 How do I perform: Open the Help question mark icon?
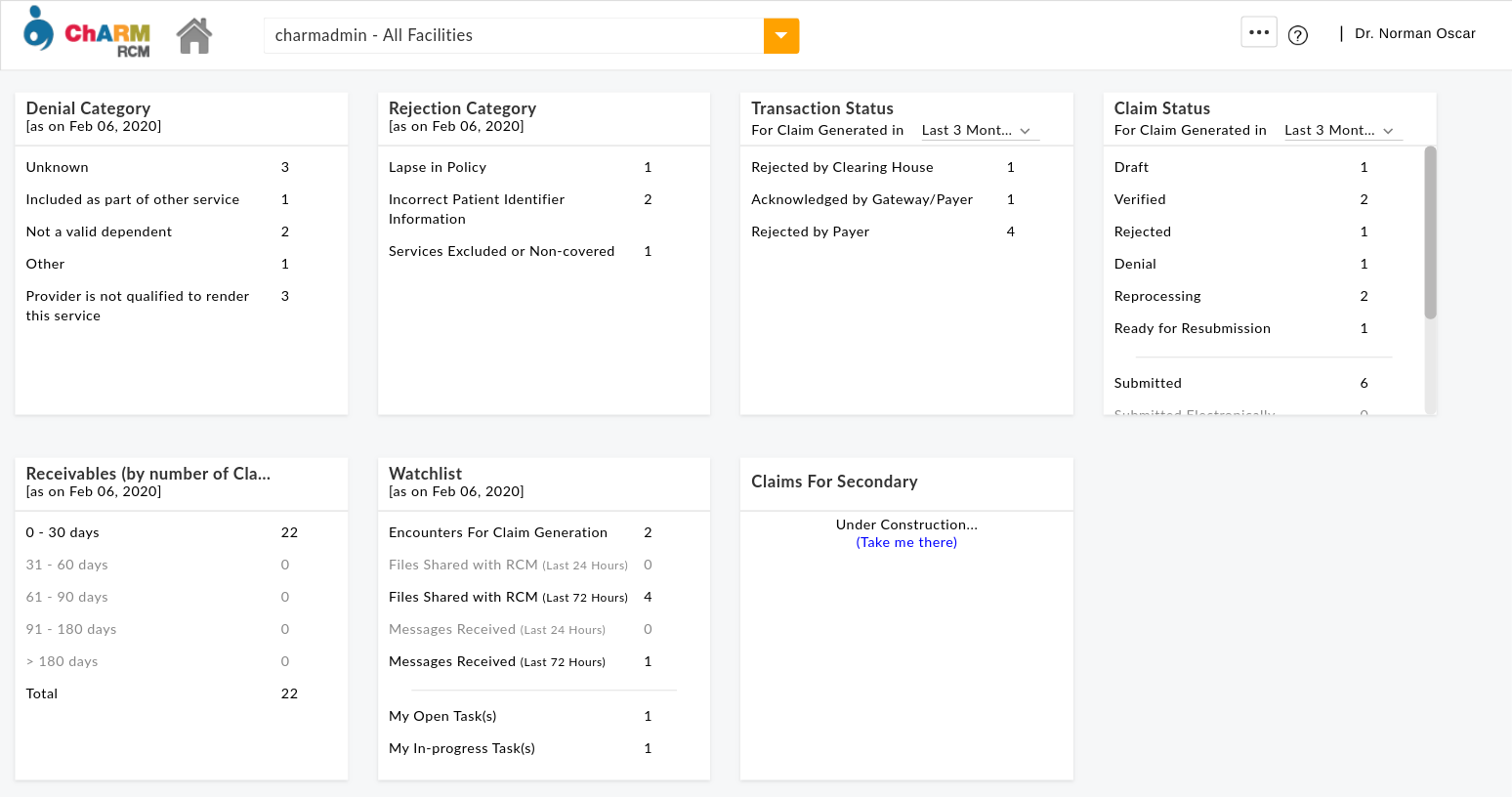pyautogui.click(x=1298, y=36)
